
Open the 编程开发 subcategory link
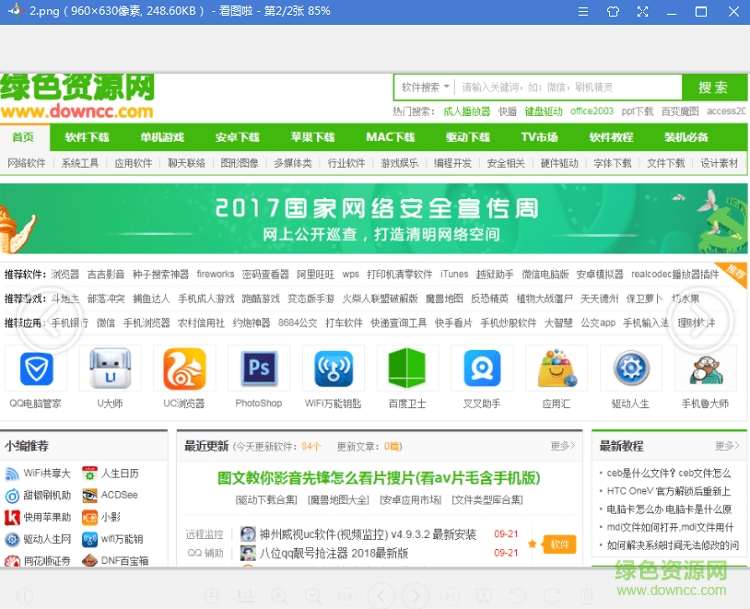452,163
